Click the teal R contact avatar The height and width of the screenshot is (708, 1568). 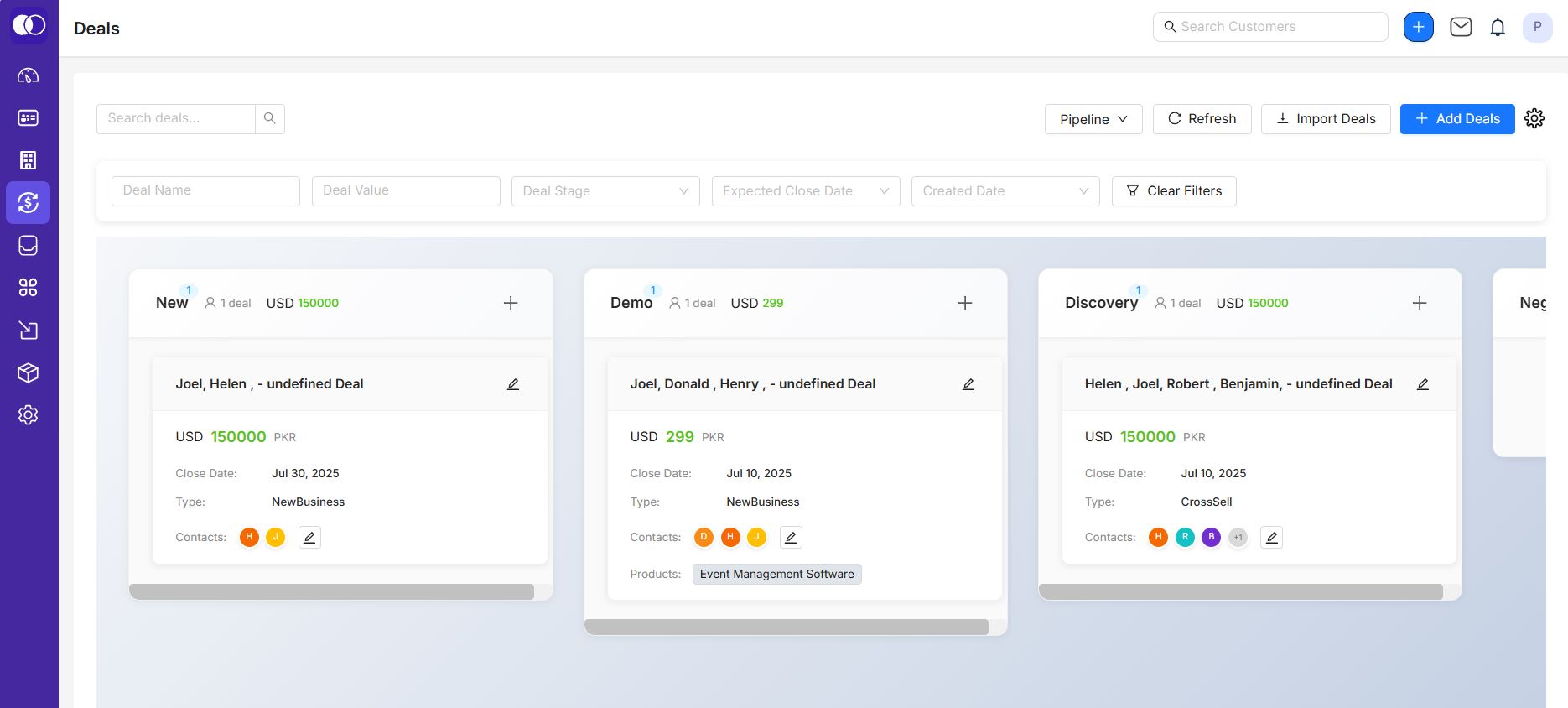click(x=1185, y=537)
